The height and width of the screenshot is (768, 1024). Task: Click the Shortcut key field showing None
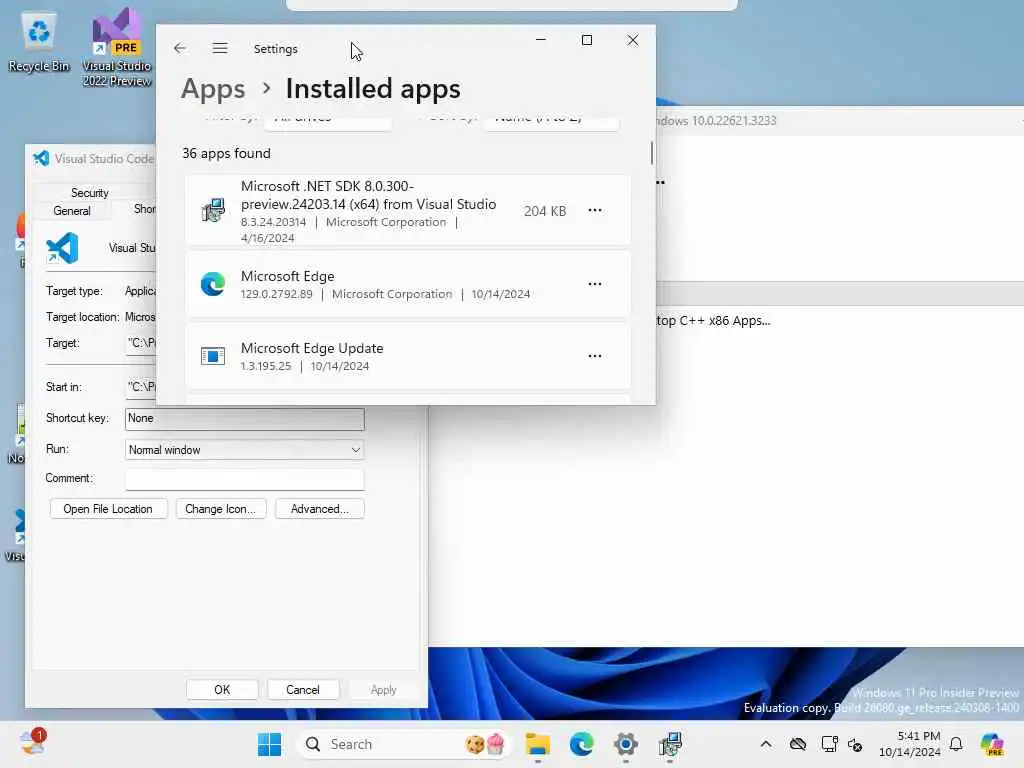click(x=244, y=419)
